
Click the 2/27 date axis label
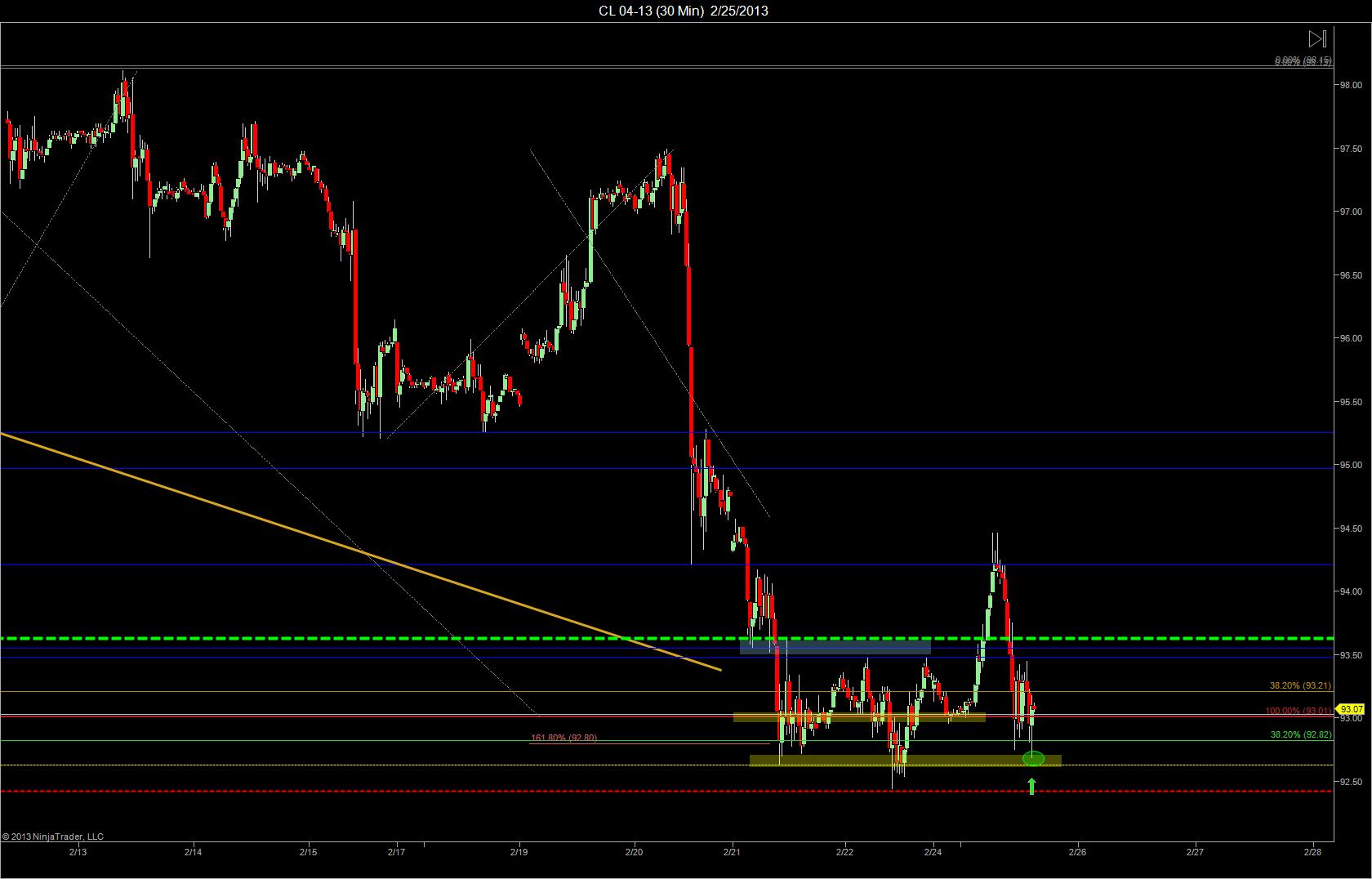tap(1195, 851)
